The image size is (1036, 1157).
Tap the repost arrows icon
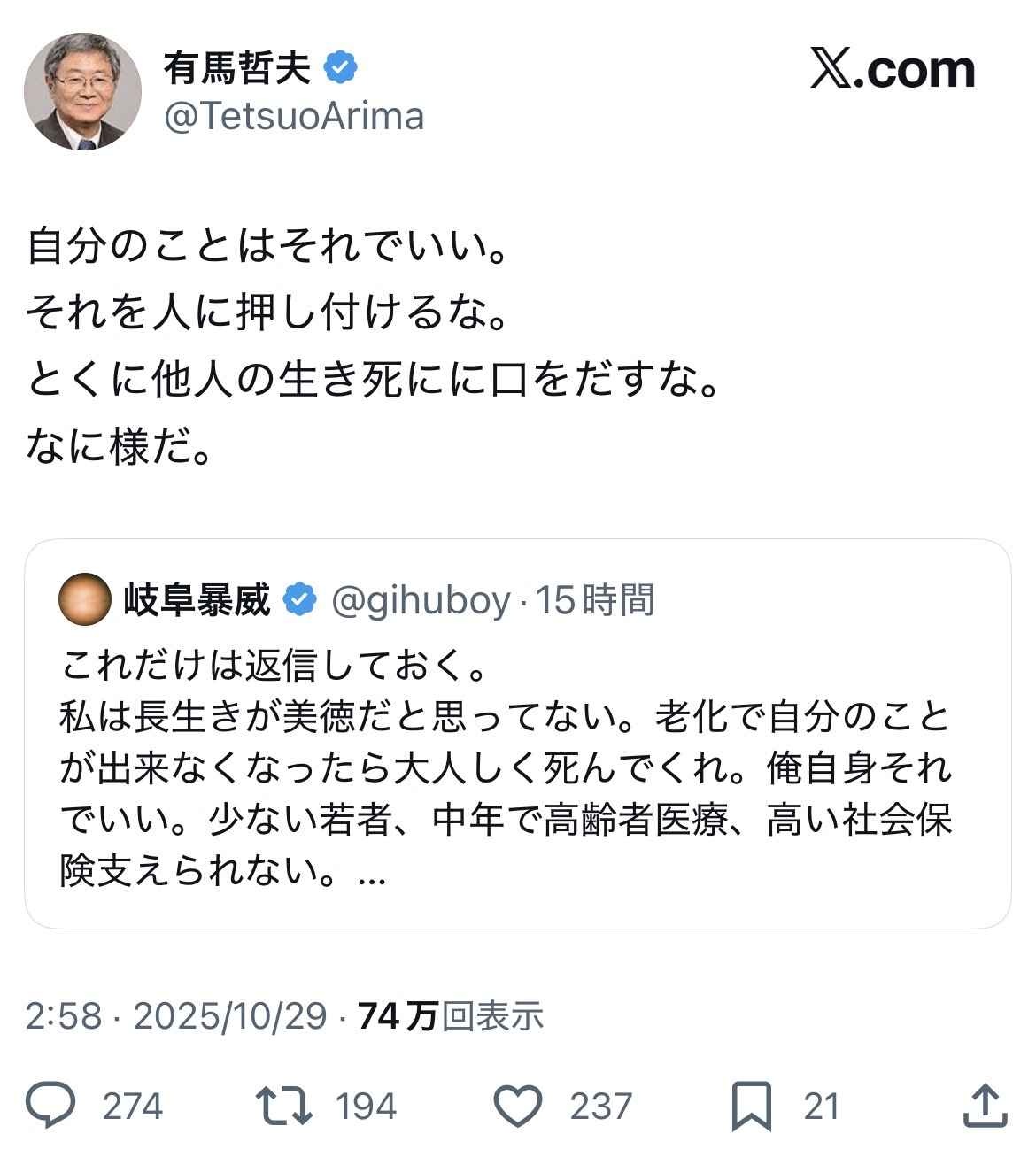[x=283, y=1106]
